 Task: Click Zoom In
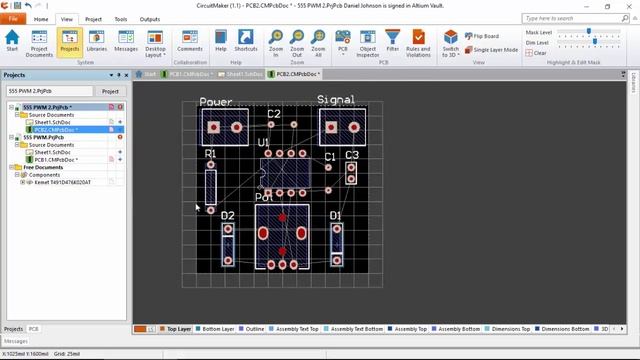point(276,43)
